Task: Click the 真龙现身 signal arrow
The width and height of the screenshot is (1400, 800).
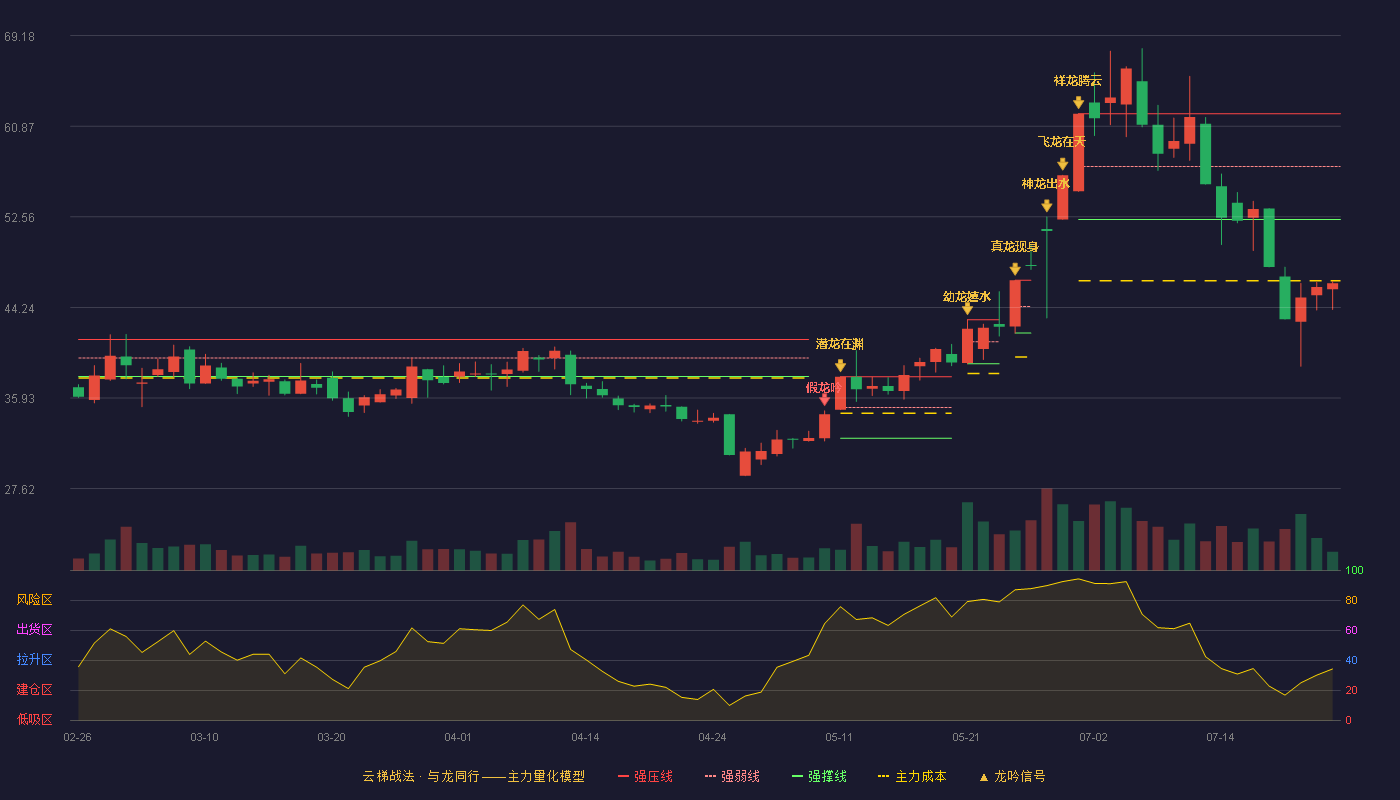Action: tap(1015, 269)
